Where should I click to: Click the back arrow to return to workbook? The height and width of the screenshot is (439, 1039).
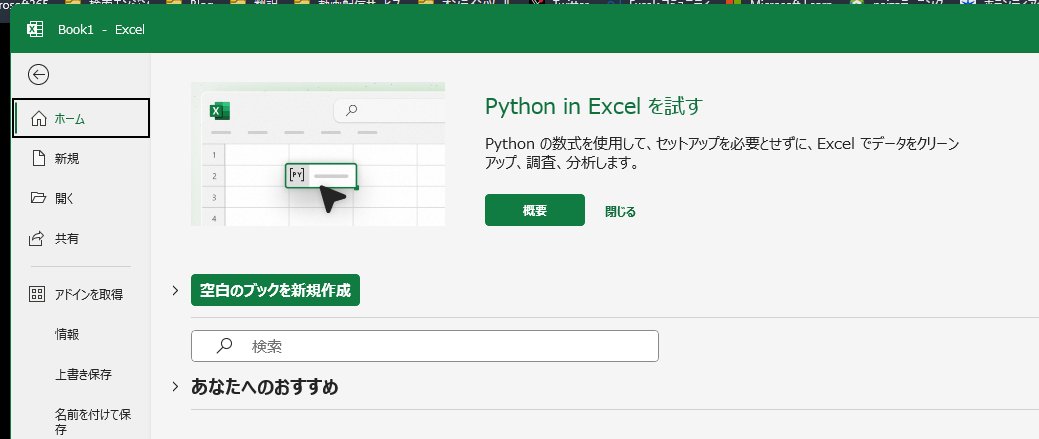point(38,75)
